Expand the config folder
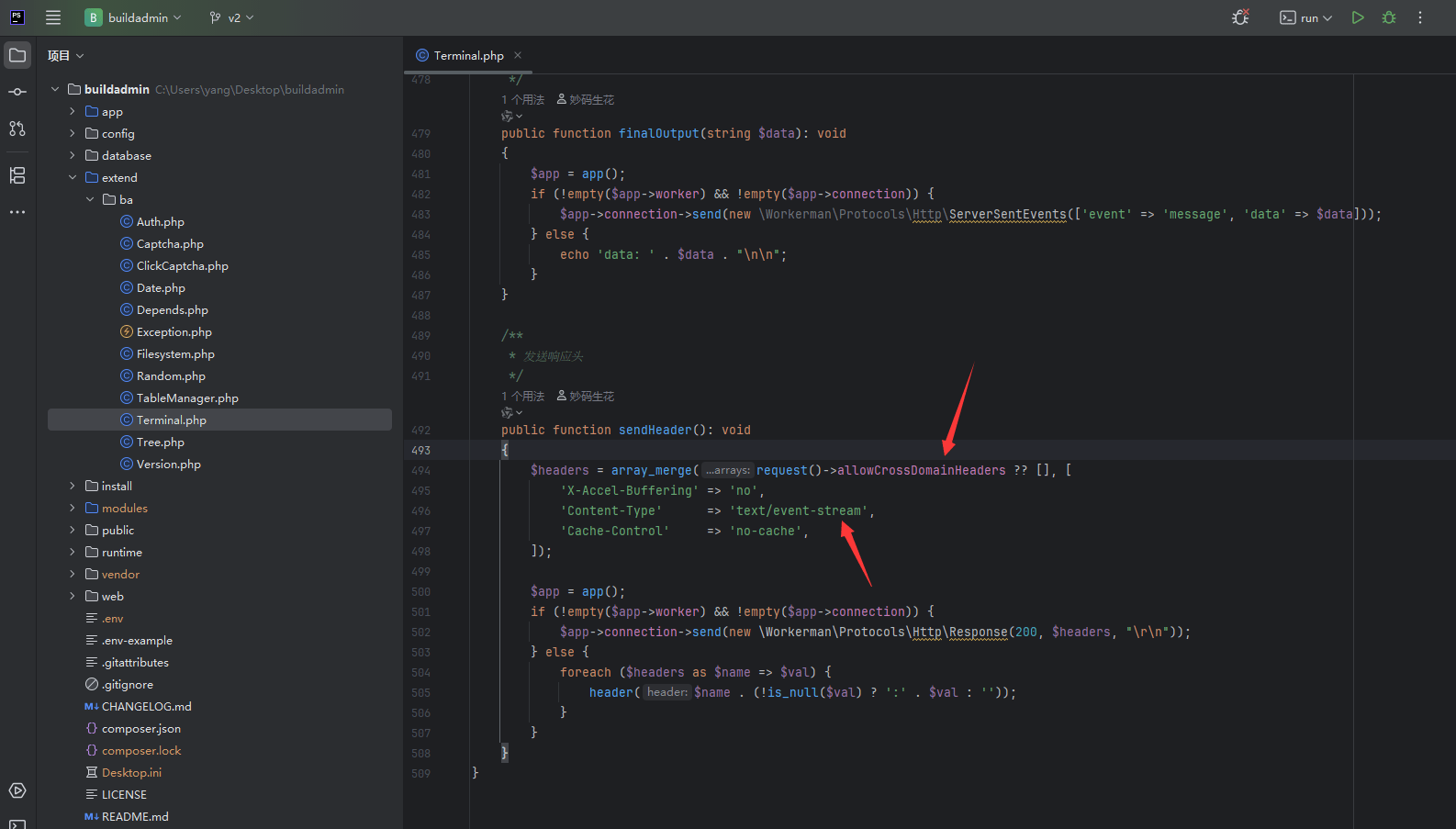 click(x=73, y=133)
